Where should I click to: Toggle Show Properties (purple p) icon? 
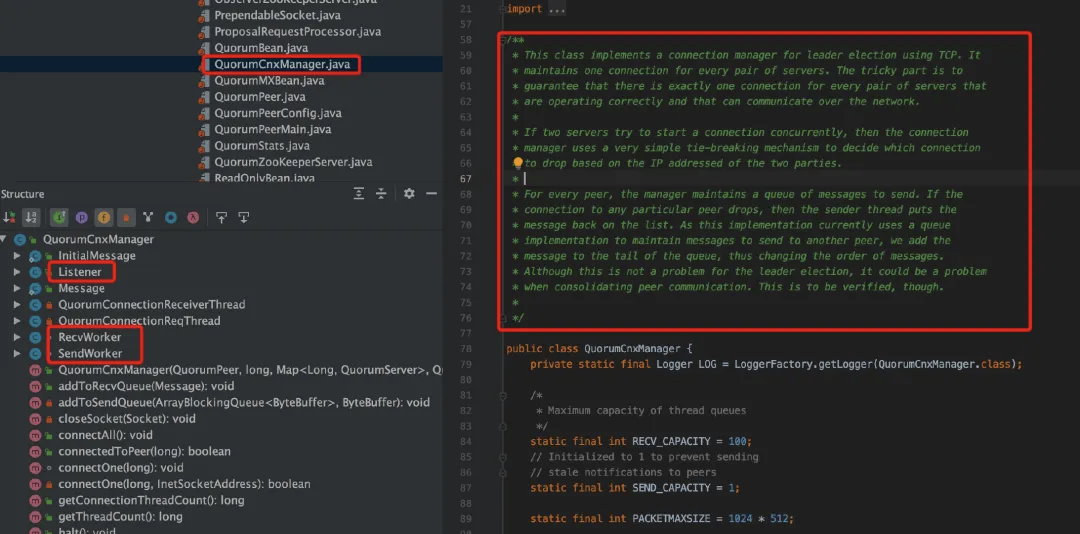tap(81, 217)
